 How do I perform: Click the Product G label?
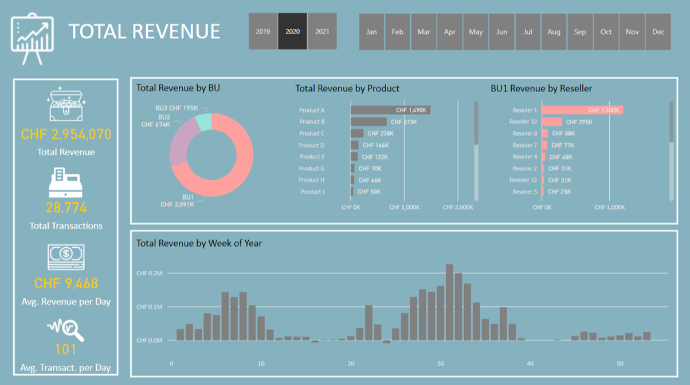[x=312, y=169]
